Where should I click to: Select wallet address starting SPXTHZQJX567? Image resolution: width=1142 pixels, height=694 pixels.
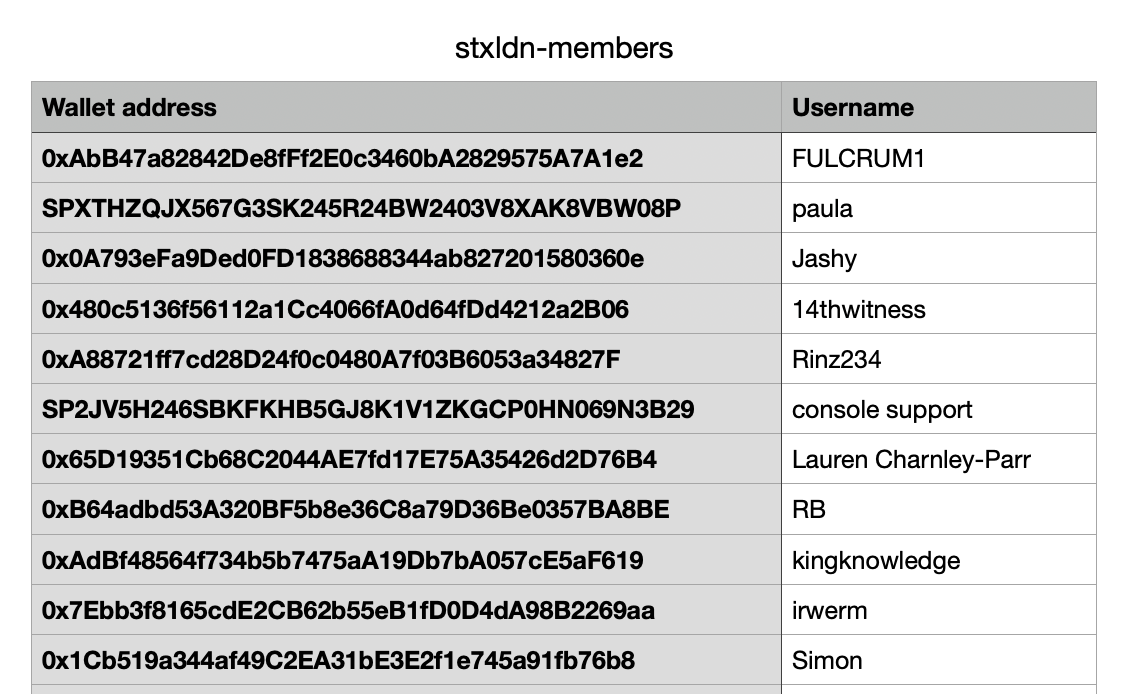361,209
